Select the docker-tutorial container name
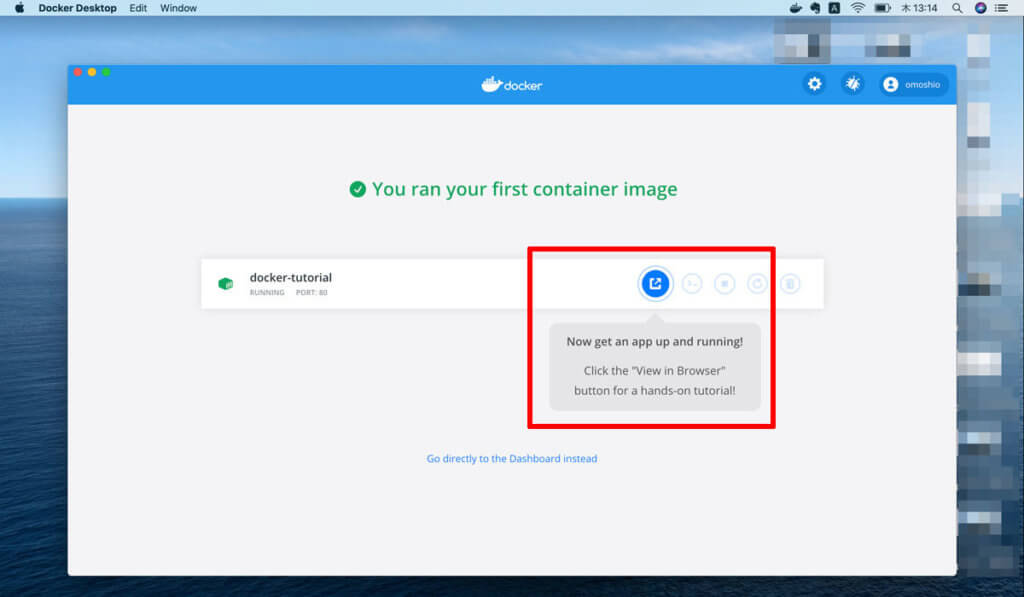This screenshot has height=597, width=1024. (x=290, y=277)
